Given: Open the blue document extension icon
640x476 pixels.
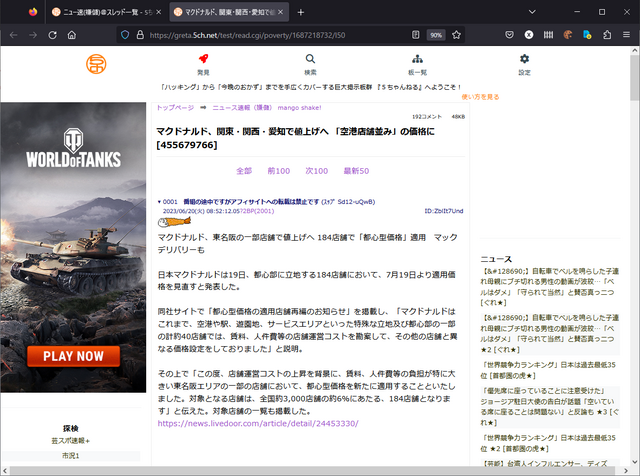Looking at the screenshot, I should (587, 35).
